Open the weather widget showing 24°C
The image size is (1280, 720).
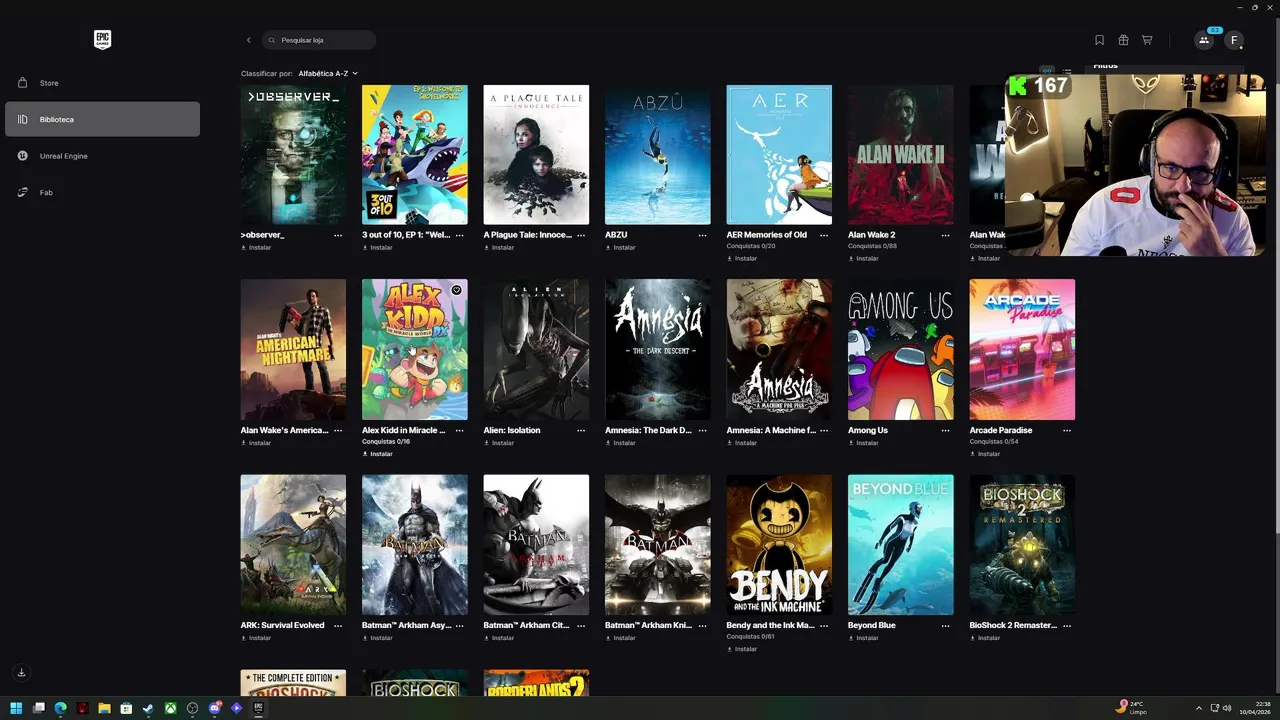(x=1133, y=708)
